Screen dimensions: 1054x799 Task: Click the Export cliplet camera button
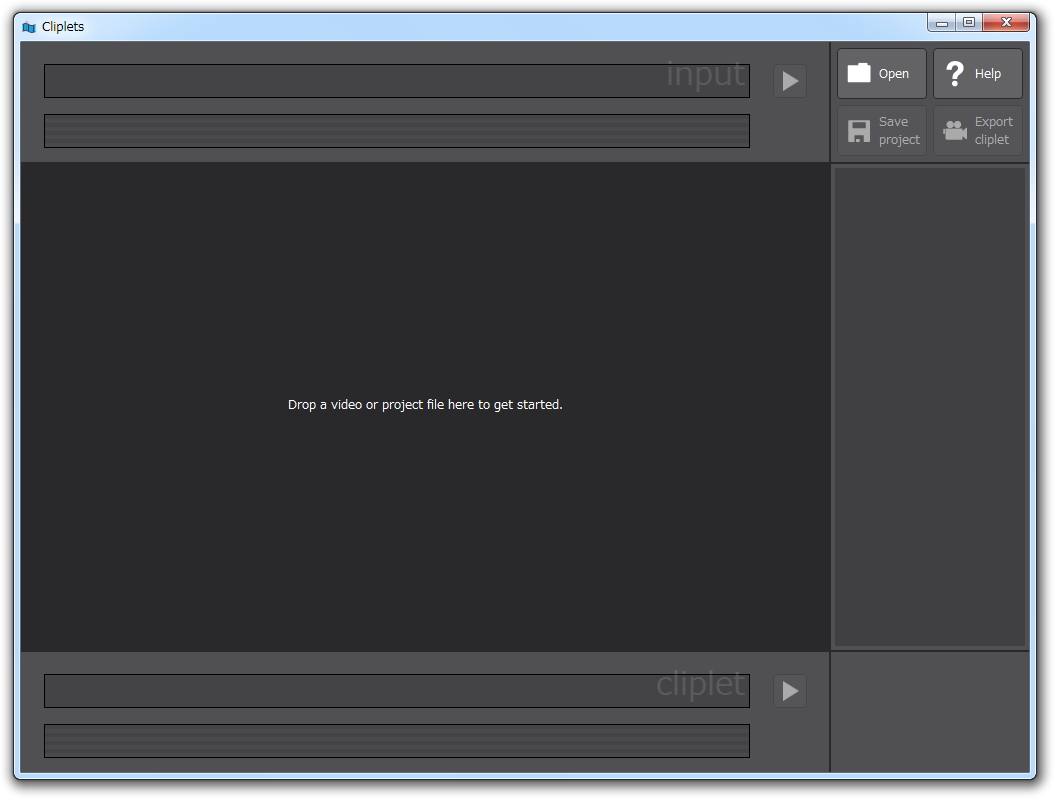click(x=977, y=130)
